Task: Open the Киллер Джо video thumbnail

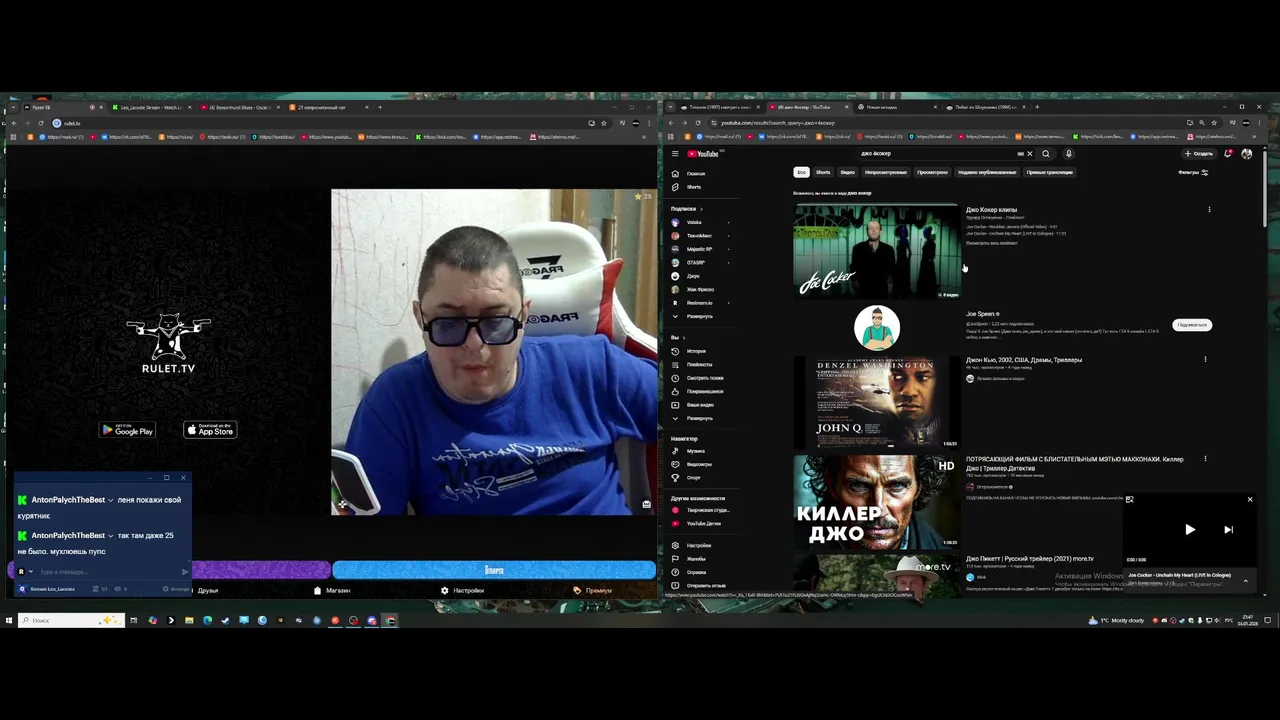Action: point(876,501)
